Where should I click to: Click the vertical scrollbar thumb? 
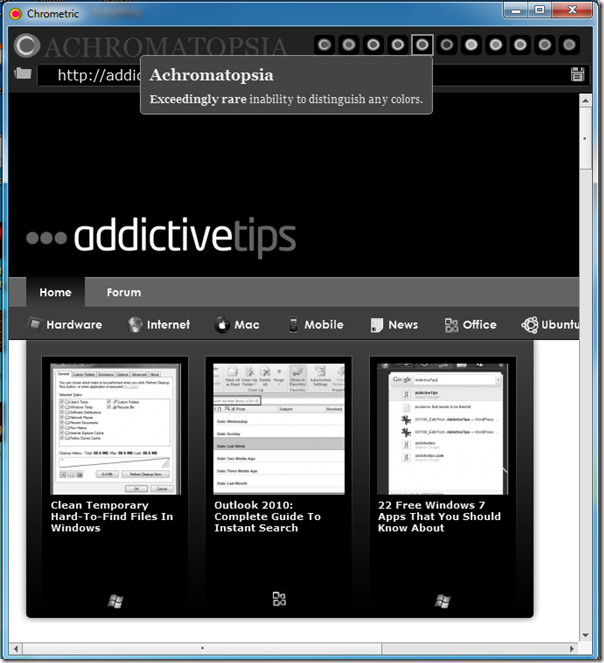pyautogui.click(x=585, y=138)
